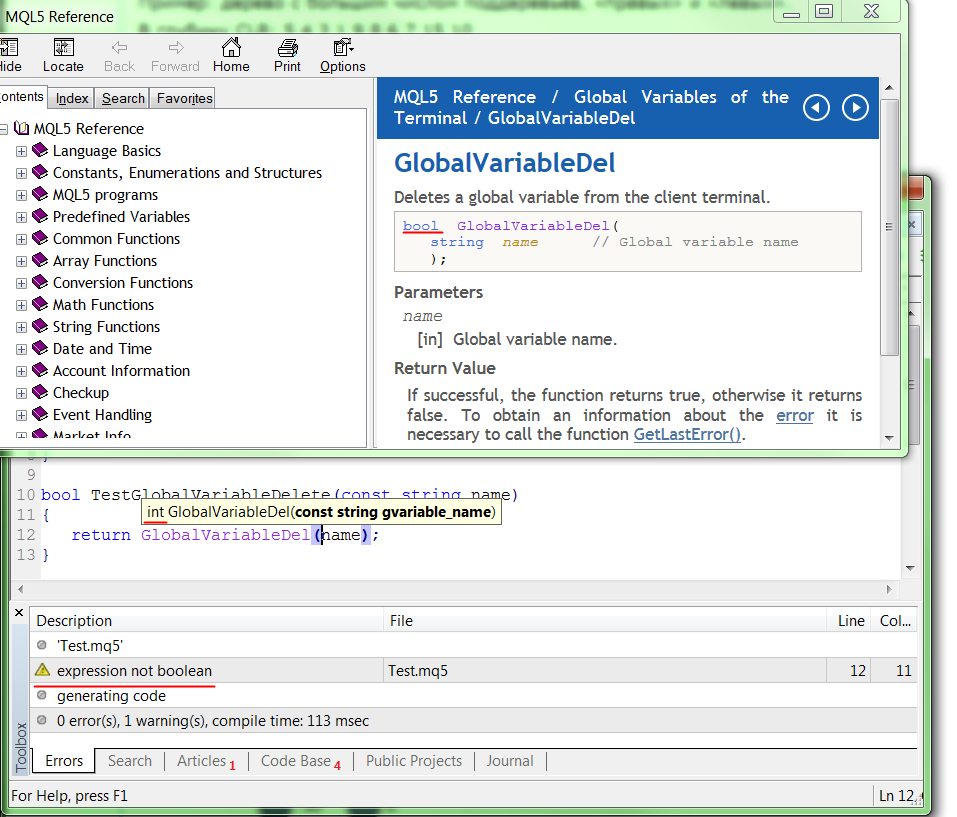Go to next topic arrow in header
This screenshot has height=817, width=957.
(x=855, y=107)
